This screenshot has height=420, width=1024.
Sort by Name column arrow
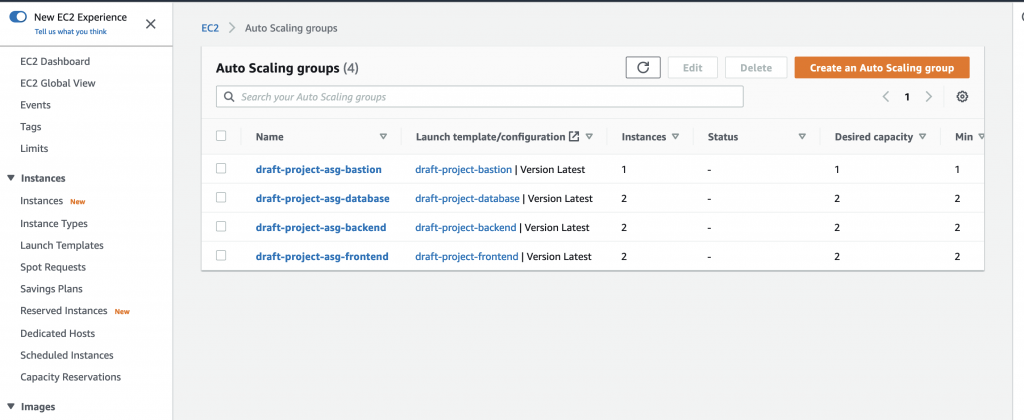[x=383, y=137]
